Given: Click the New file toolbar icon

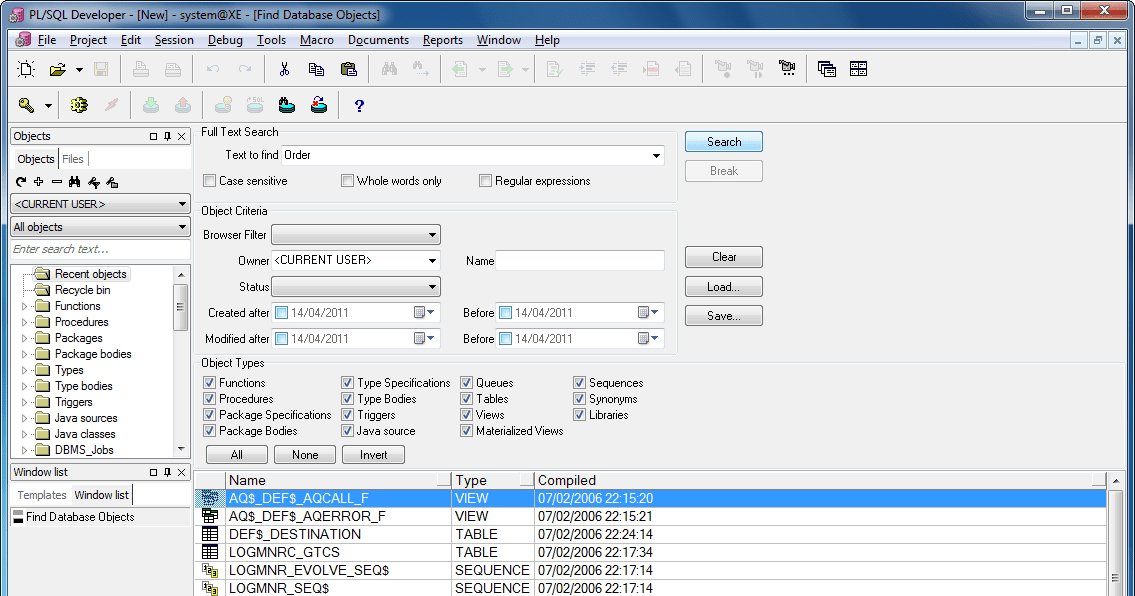Looking at the screenshot, I should pyautogui.click(x=26, y=69).
